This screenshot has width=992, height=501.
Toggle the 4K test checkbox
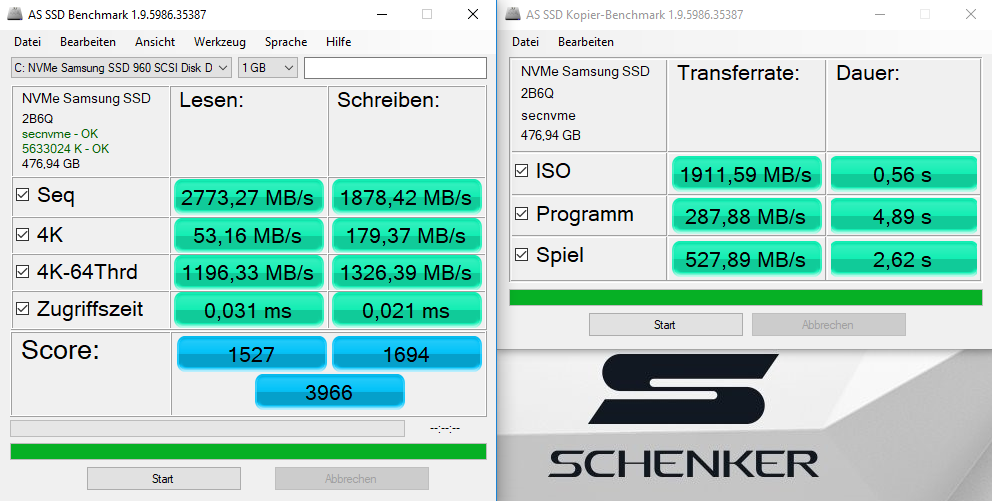(x=23, y=235)
